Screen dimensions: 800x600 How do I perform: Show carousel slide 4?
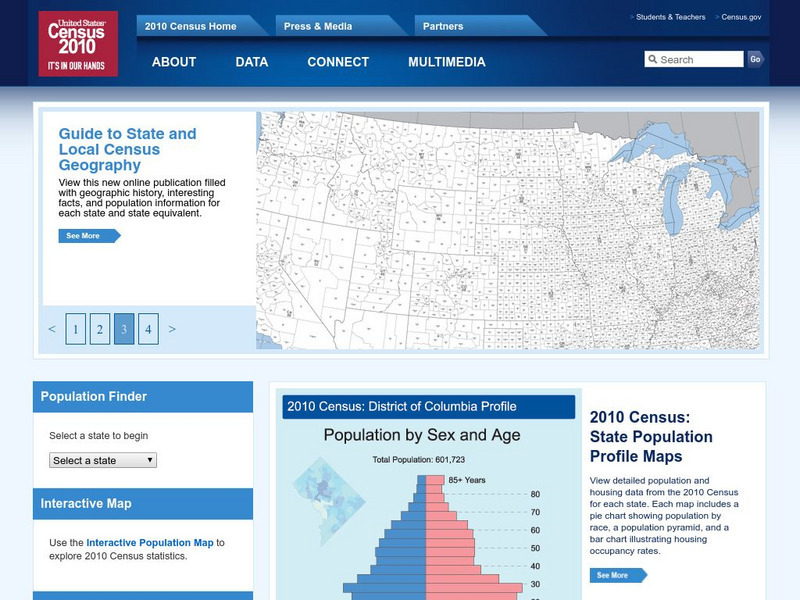[148, 329]
